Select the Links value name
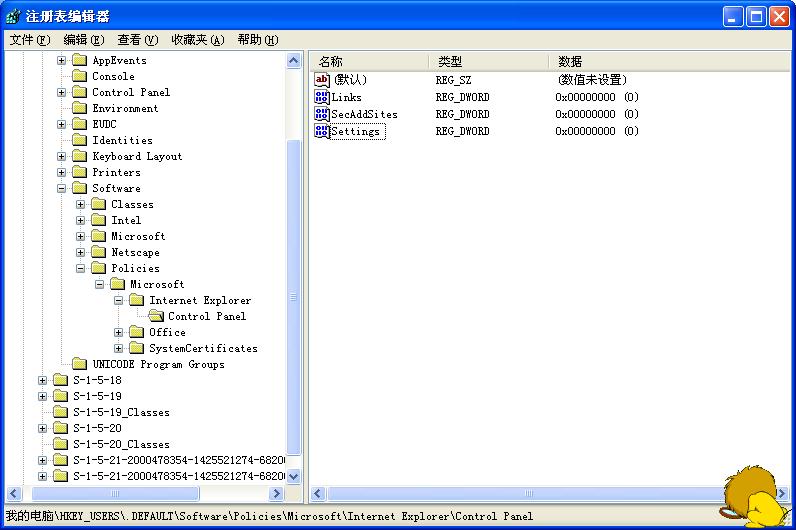Screen dimensions: 796x530 pyautogui.click(x=346, y=97)
